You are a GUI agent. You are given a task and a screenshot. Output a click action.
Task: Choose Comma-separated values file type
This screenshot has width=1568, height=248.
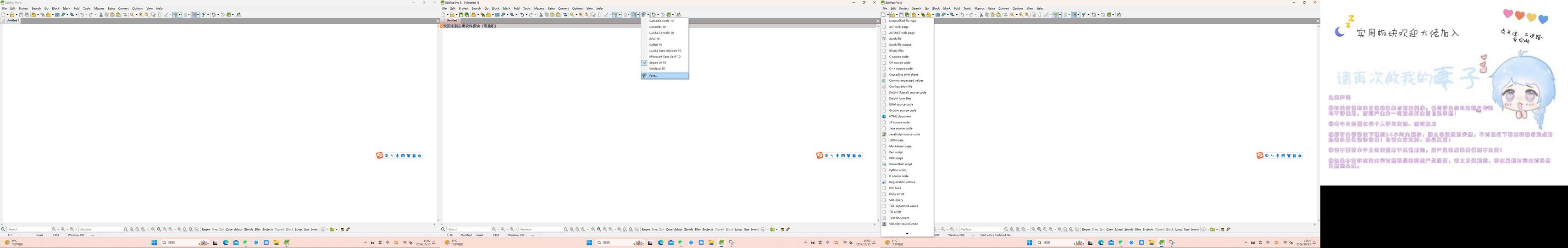907,80
